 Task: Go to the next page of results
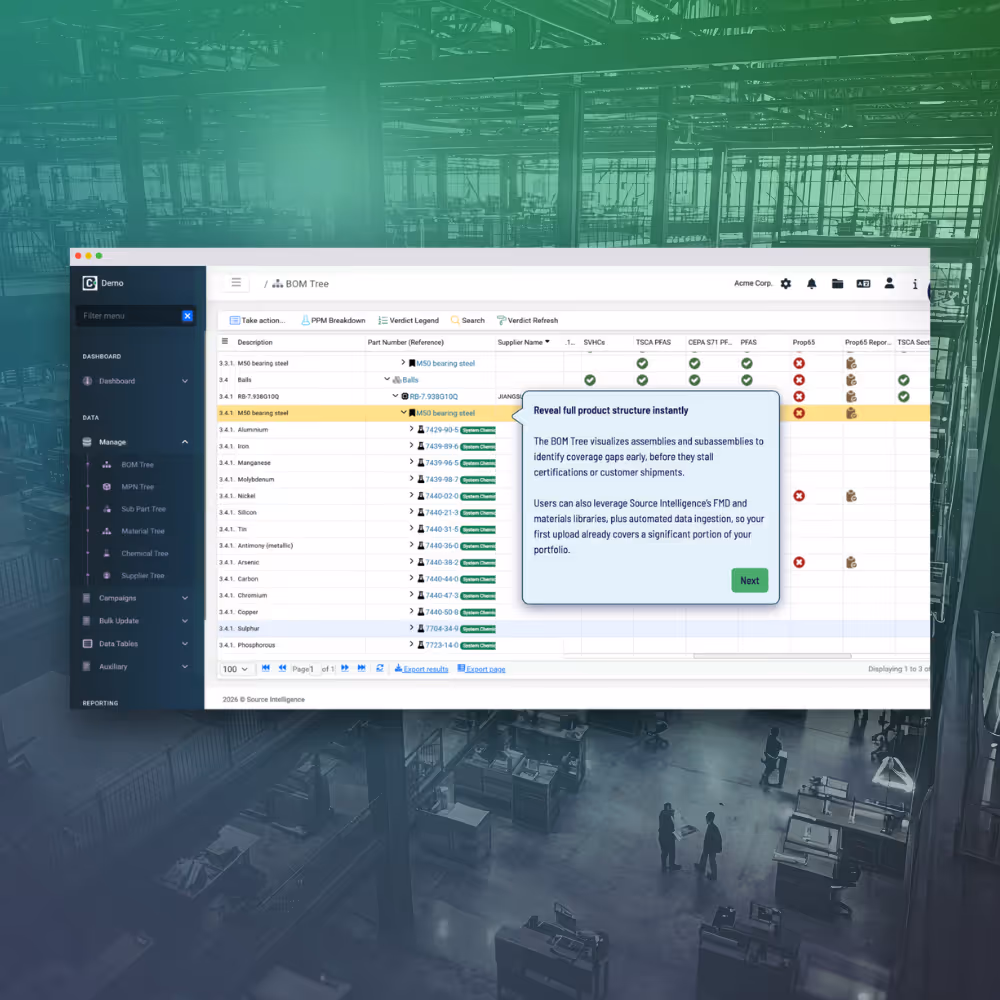[345, 668]
